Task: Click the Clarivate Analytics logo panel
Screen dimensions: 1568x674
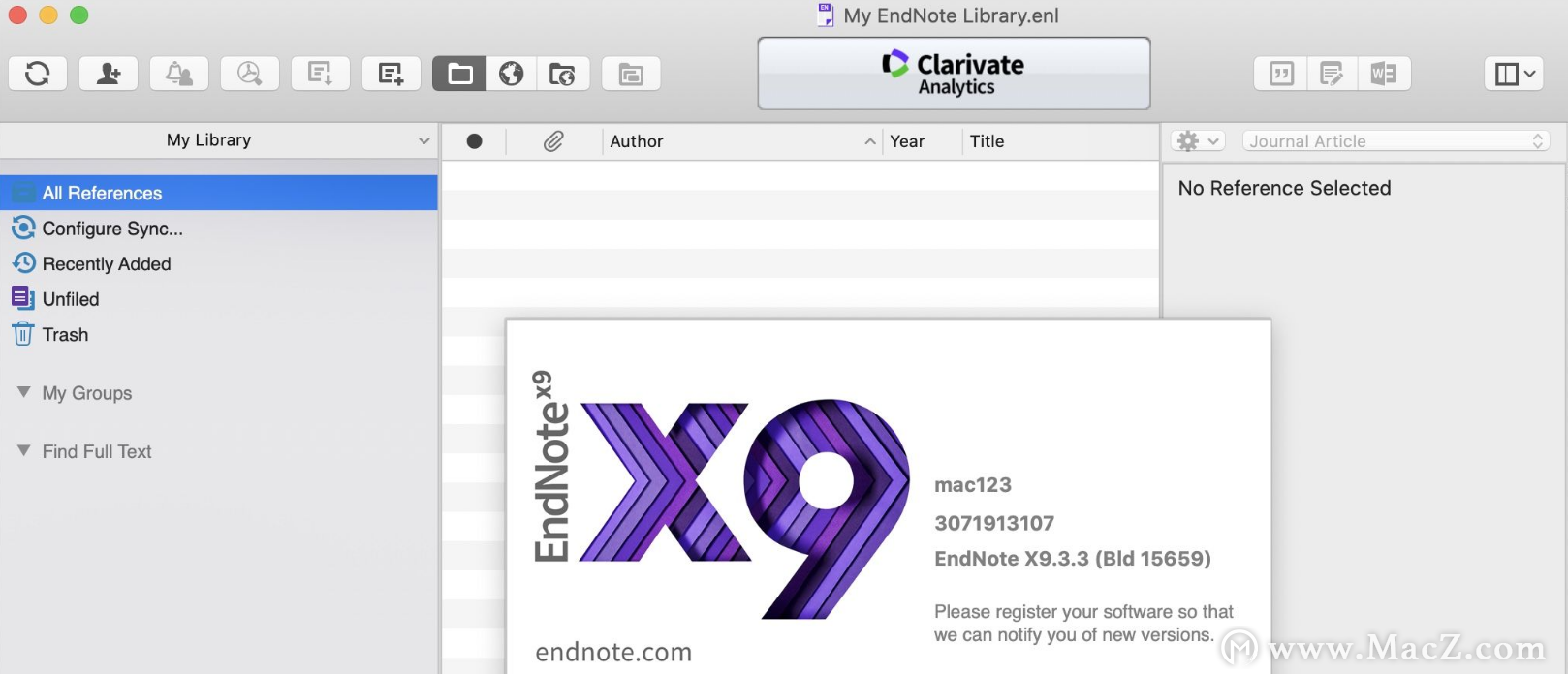Action: [x=954, y=74]
